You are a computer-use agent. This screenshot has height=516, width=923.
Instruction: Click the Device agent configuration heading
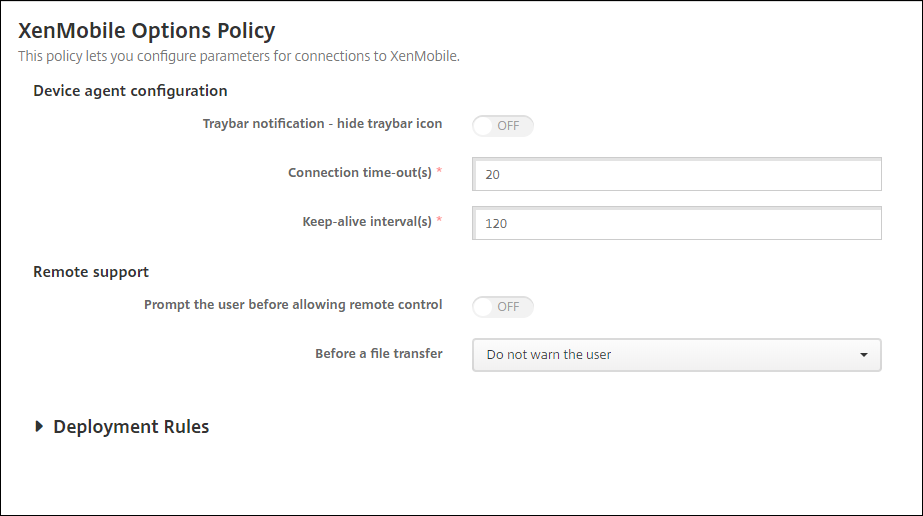tap(130, 91)
